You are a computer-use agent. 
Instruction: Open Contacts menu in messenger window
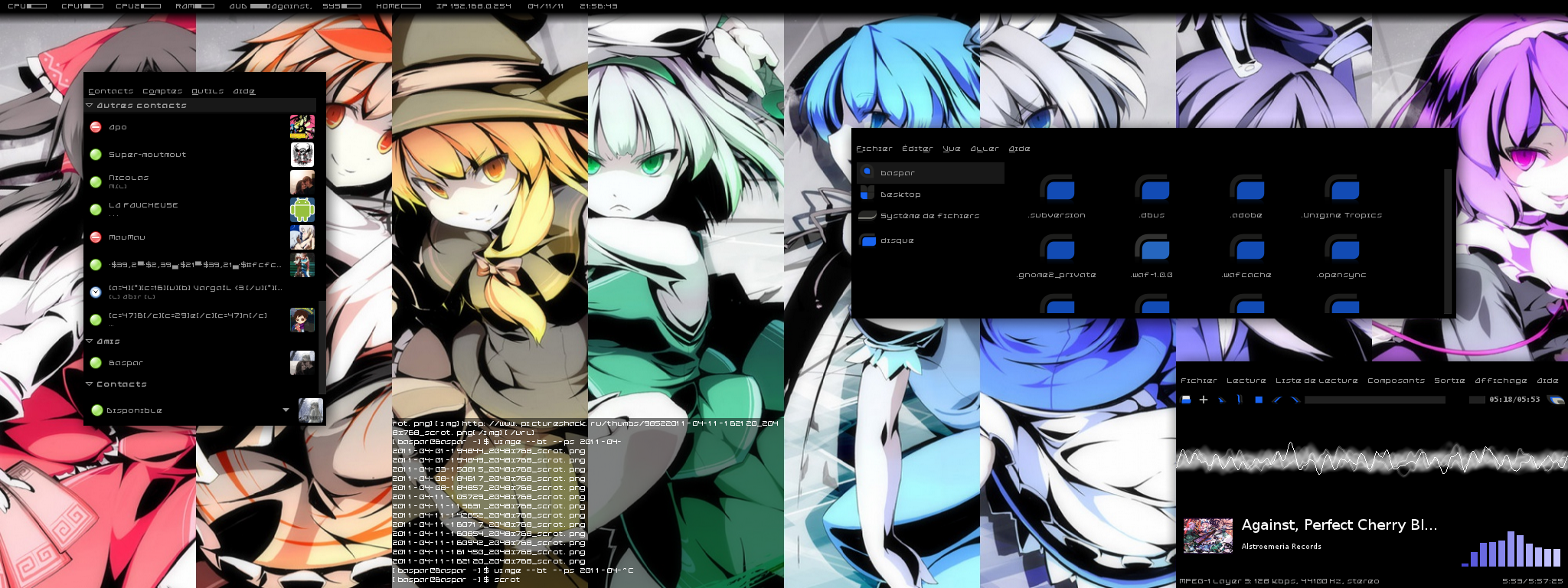111,91
